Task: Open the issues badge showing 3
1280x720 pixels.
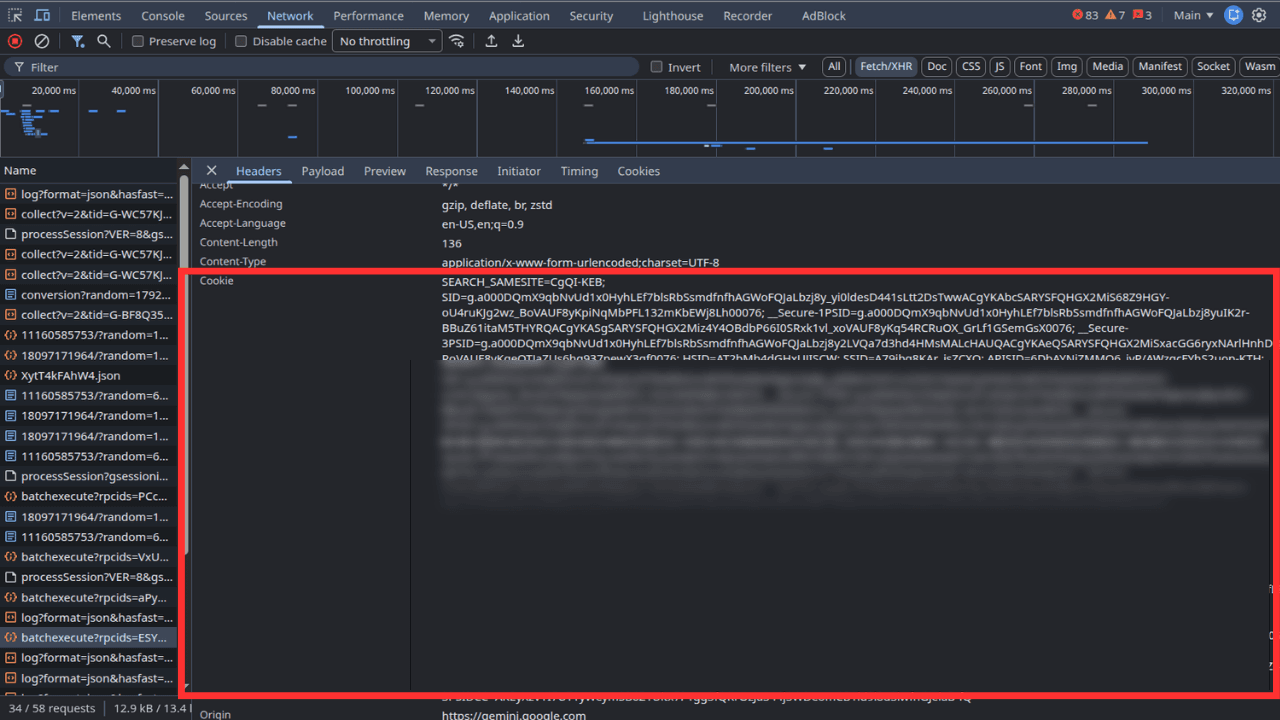Action: [1142, 15]
